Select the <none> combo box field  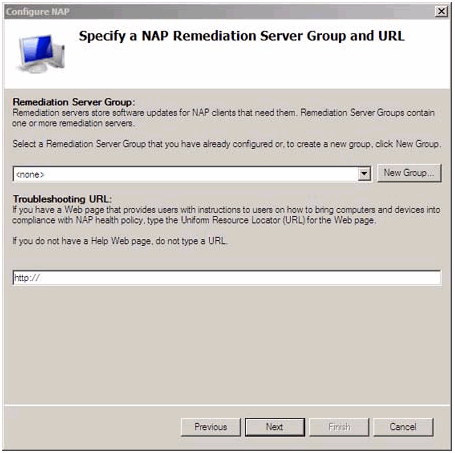pos(192,174)
